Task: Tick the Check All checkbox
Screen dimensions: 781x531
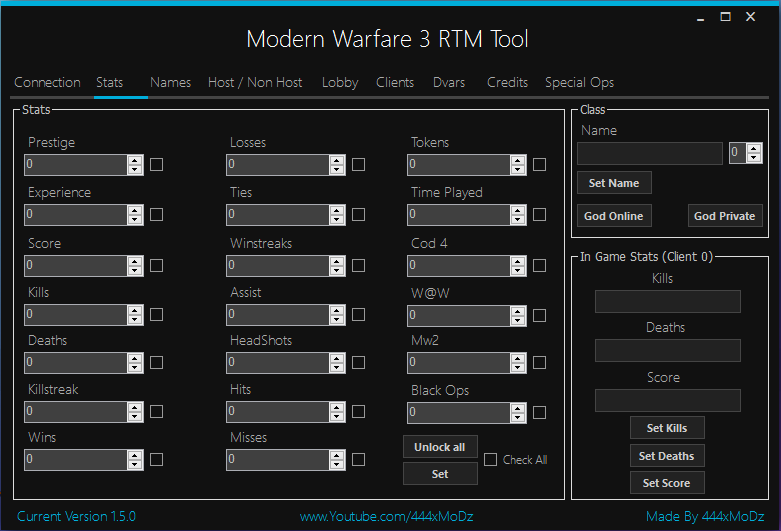Action: pos(490,459)
